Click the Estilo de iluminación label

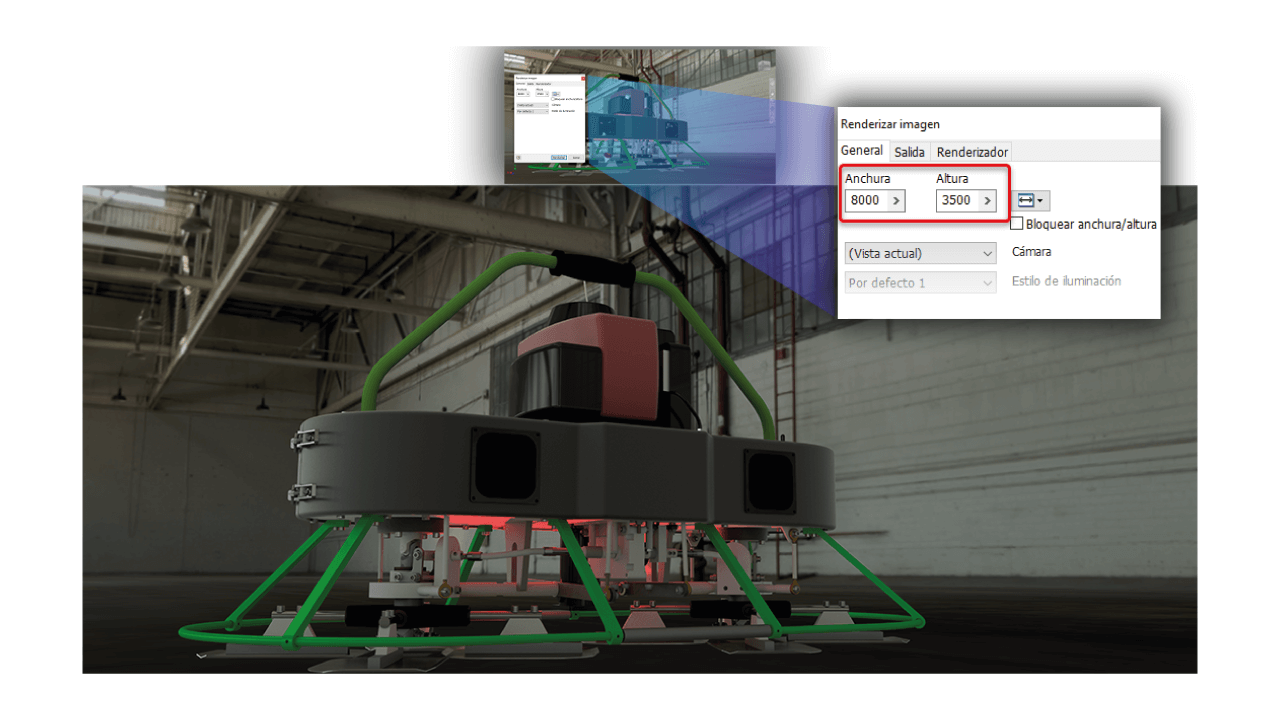point(1066,281)
